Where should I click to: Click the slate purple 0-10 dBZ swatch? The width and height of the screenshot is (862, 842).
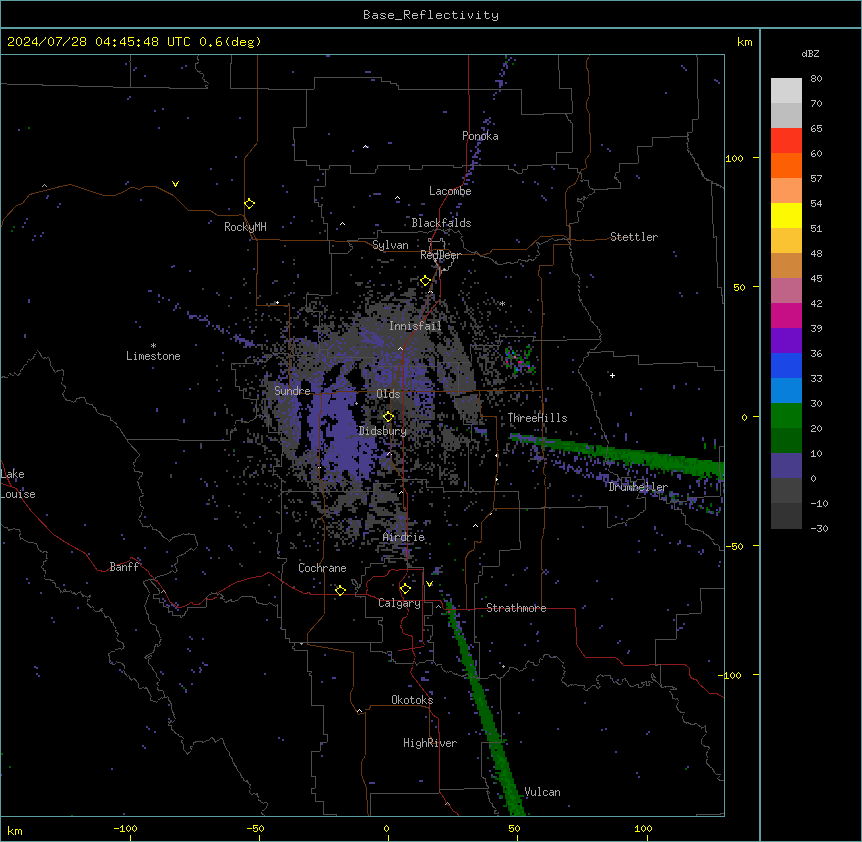tap(786, 466)
